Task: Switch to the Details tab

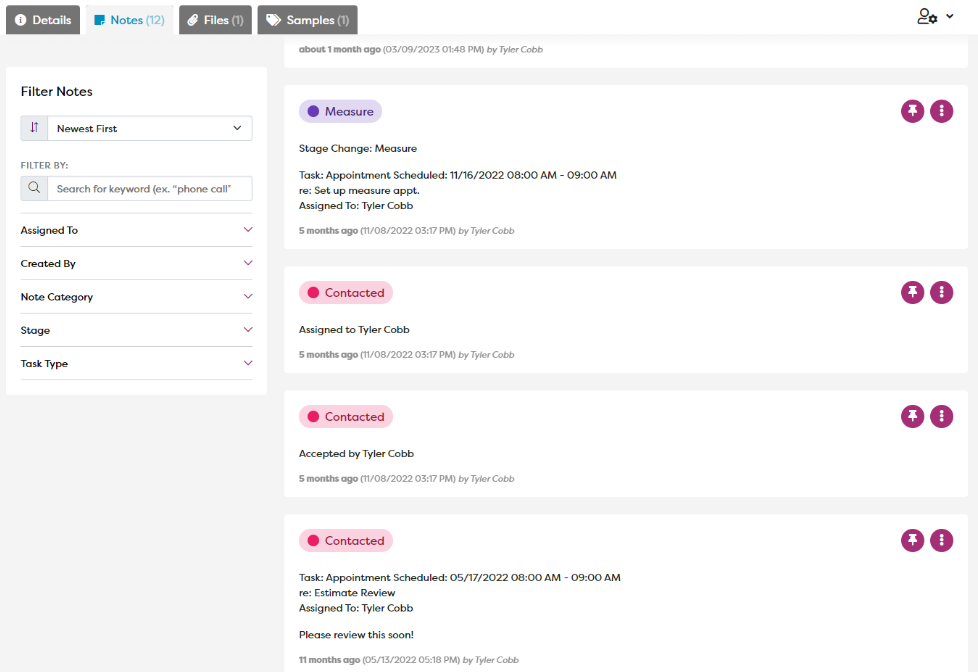Action: tap(43, 20)
